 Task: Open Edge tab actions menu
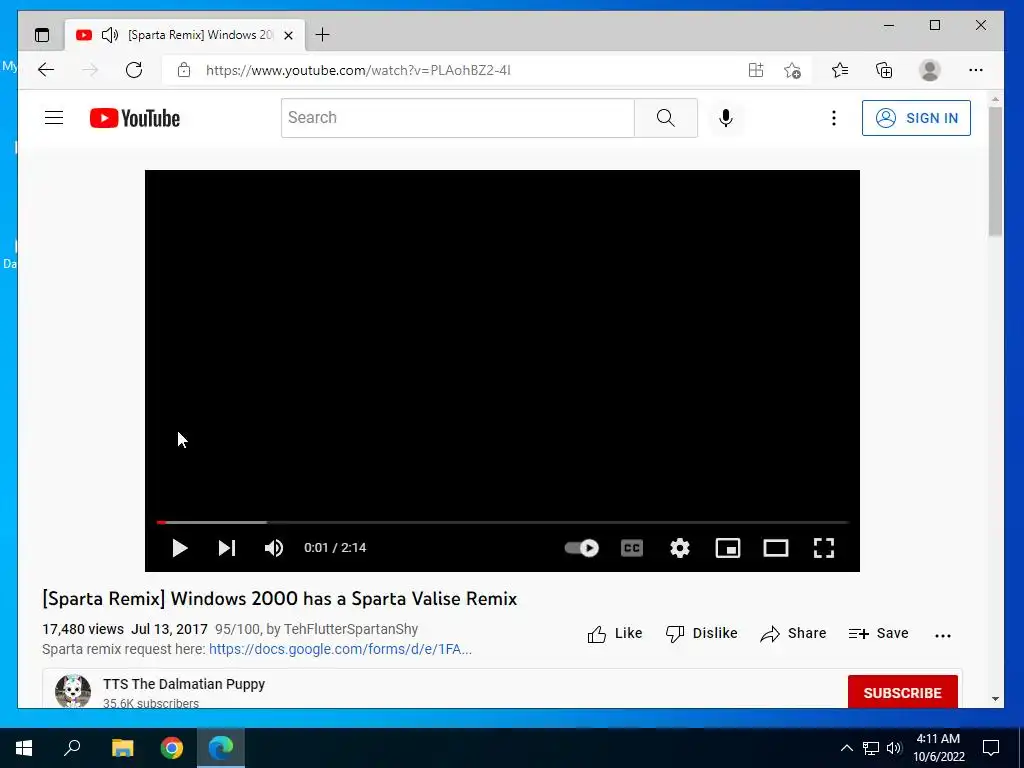point(42,35)
